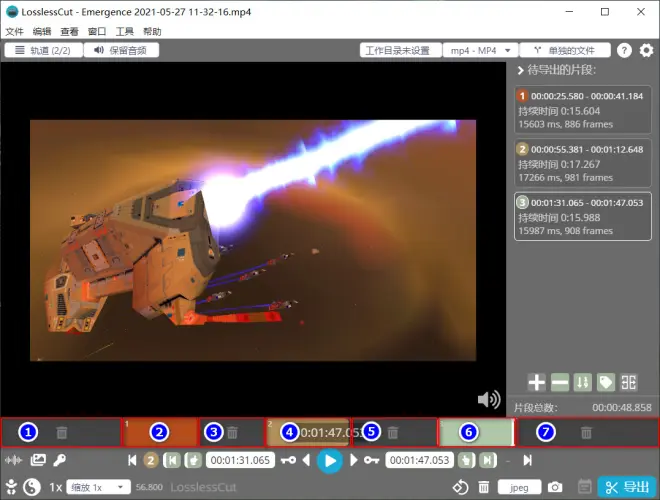Select segment 3 starting at 00:01:31.065 in the list
This screenshot has height=500, width=660.
tap(583, 217)
